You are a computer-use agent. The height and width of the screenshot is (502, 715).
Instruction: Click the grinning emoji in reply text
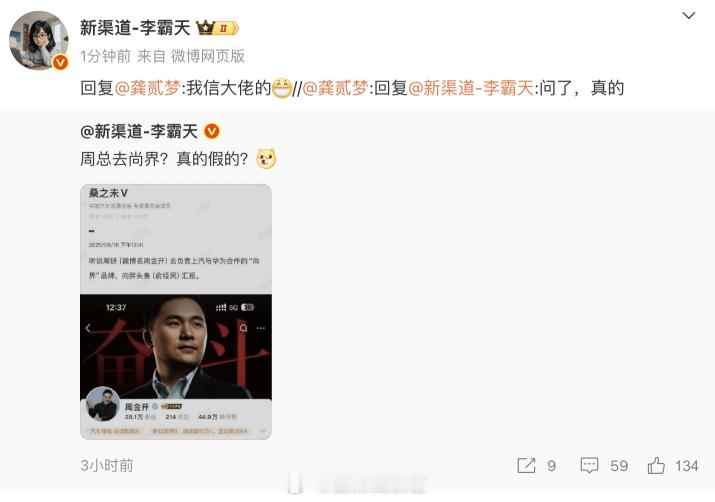tap(282, 88)
